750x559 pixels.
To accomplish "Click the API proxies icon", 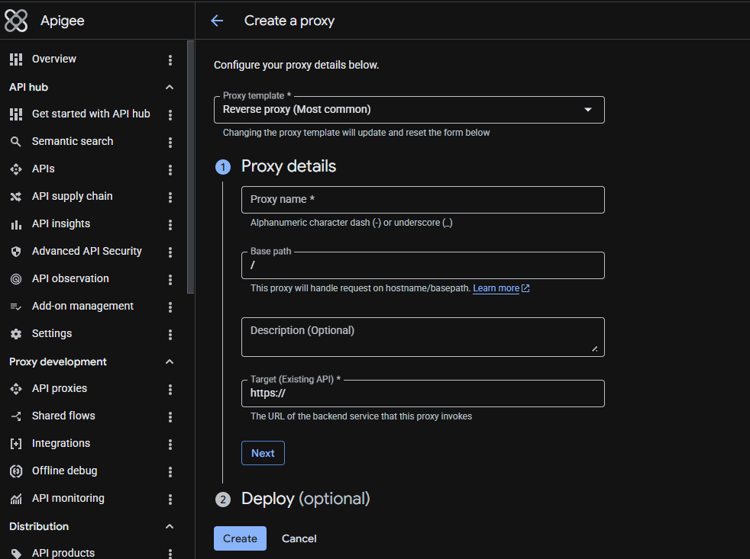I will [16, 389].
